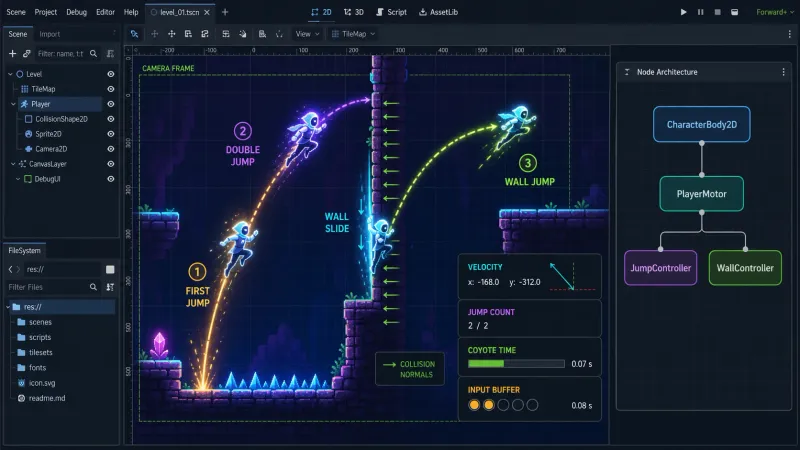Toggle visibility of the TileMap node
This screenshot has width=800, height=450.
pos(110,89)
